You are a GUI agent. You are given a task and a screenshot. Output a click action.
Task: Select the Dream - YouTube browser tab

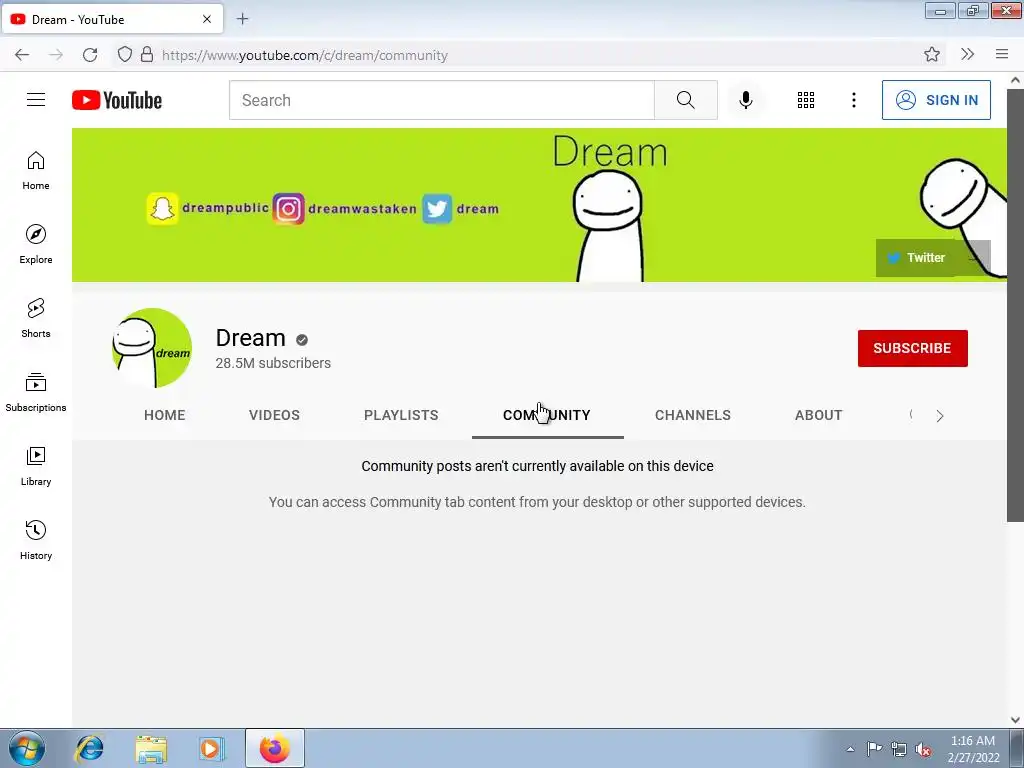tap(112, 19)
